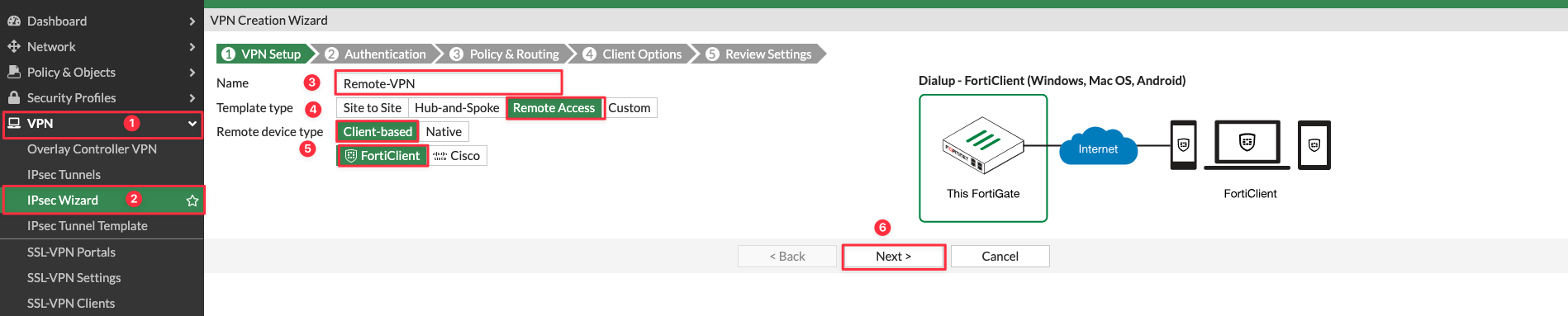Image resolution: width=1568 pixels, height=316 pixels.
Task: Expand the Policy & Objects chevron
Action: pos(192,73)
